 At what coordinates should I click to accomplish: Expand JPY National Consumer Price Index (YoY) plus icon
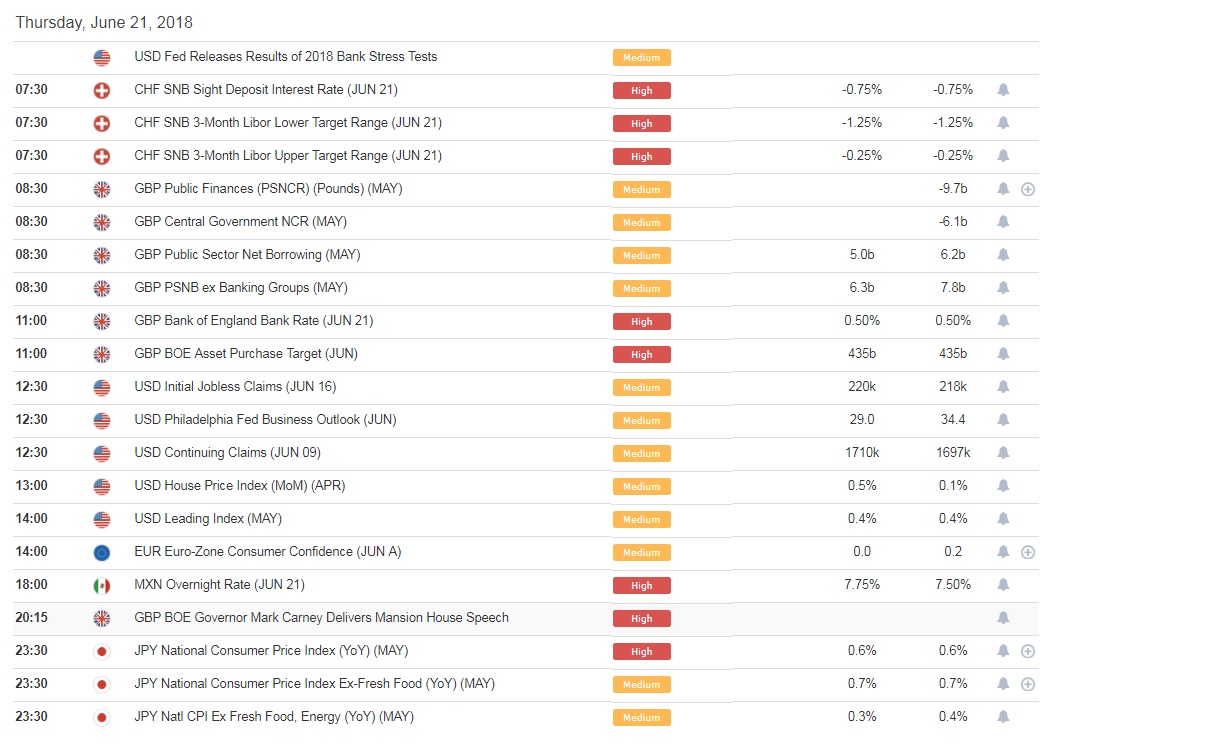[1027, 651]
